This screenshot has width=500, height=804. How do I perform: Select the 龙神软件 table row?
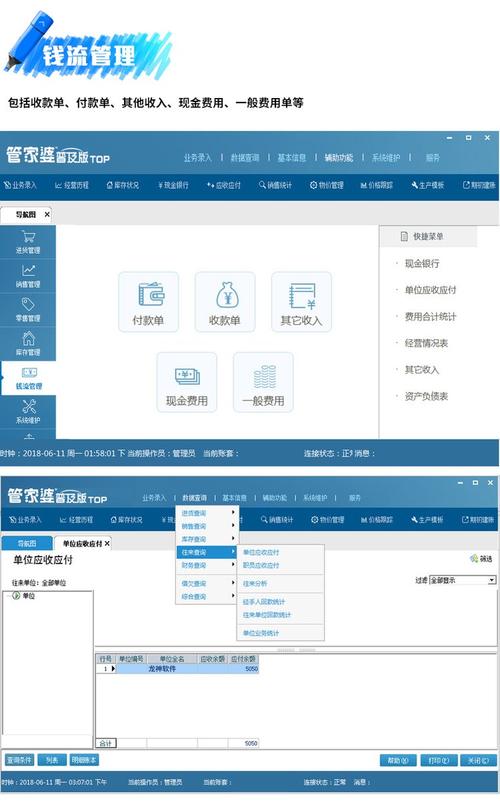177,669
